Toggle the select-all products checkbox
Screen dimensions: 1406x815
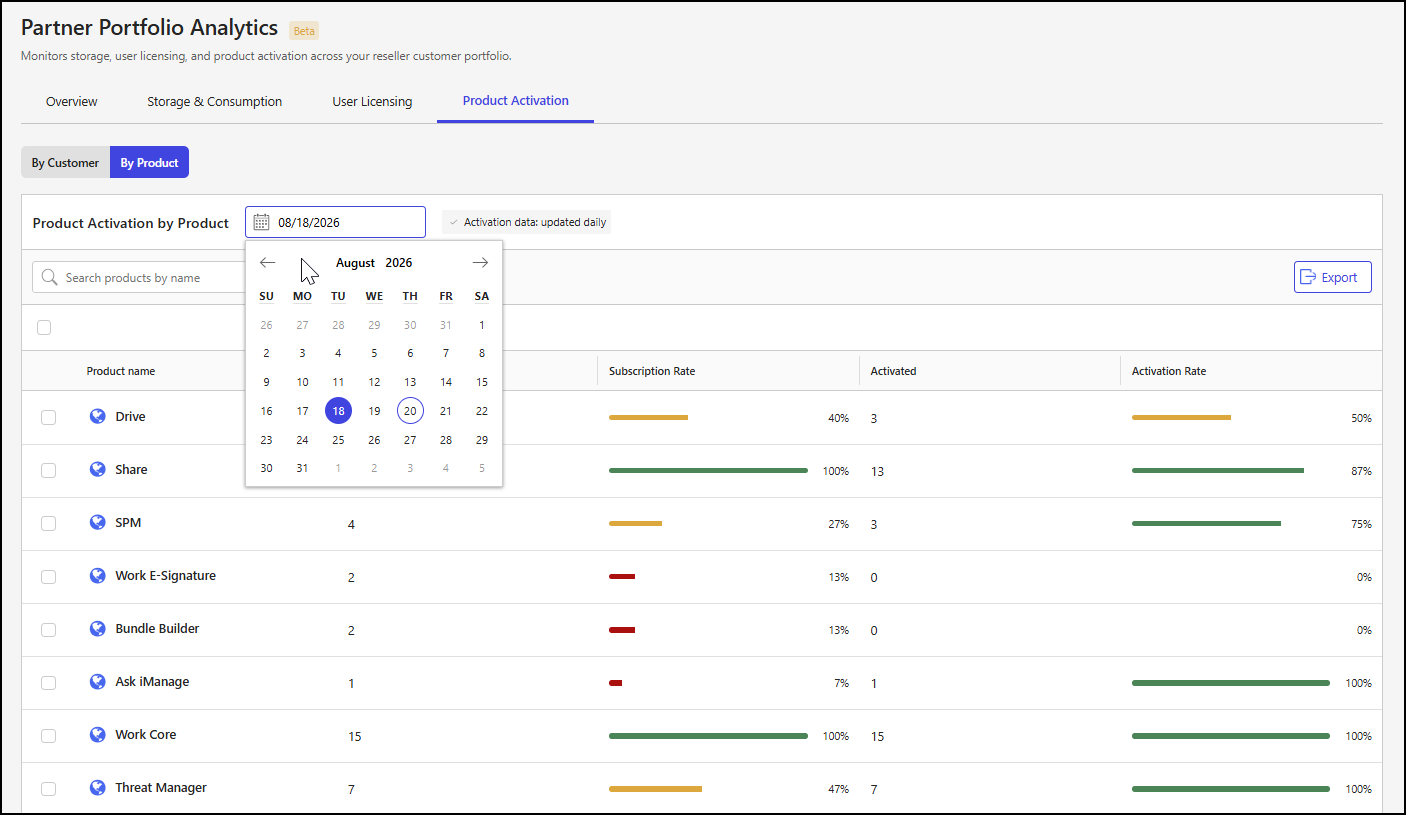44,327
